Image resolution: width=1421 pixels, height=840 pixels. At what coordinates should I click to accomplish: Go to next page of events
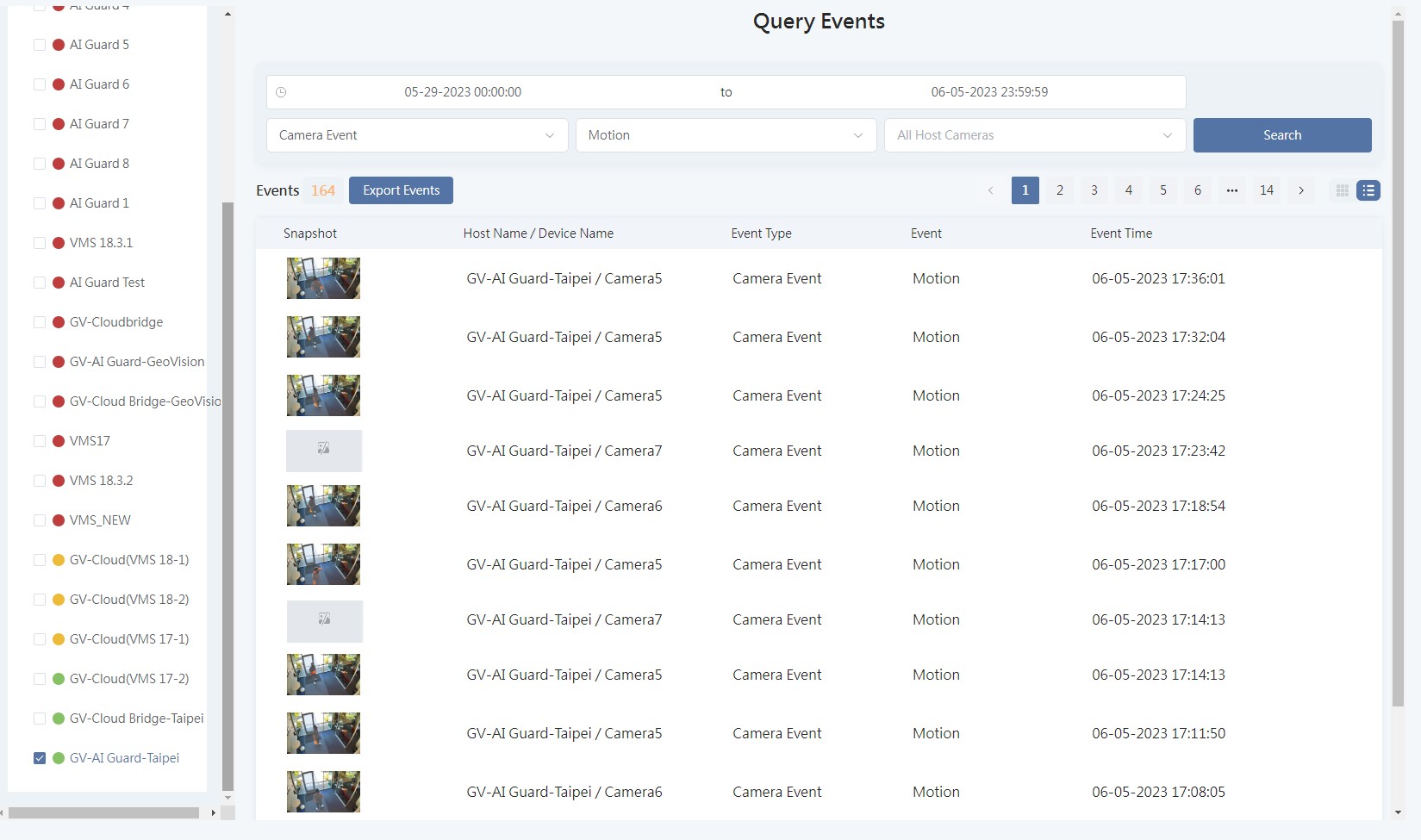[x=1301, y=190]
